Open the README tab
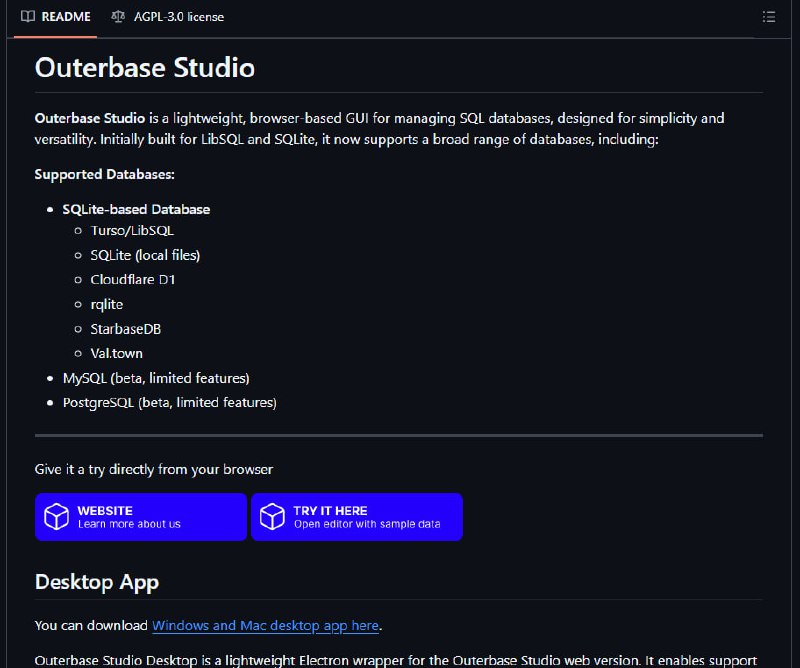The image size is (800, 668). pyautogui.click(x=56, y=17)
